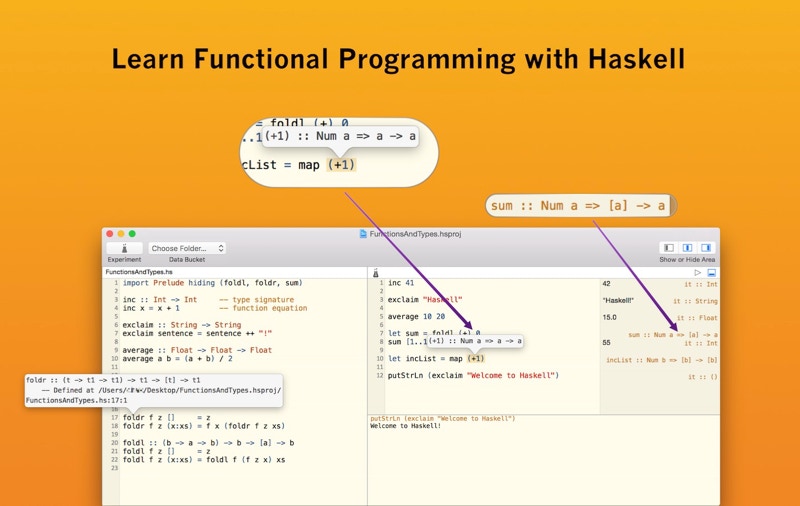Viewport: 800px width, 506px height.
Task: Click the 'exclaim sentence = sentence ++' line
Action: coord(197,333)
